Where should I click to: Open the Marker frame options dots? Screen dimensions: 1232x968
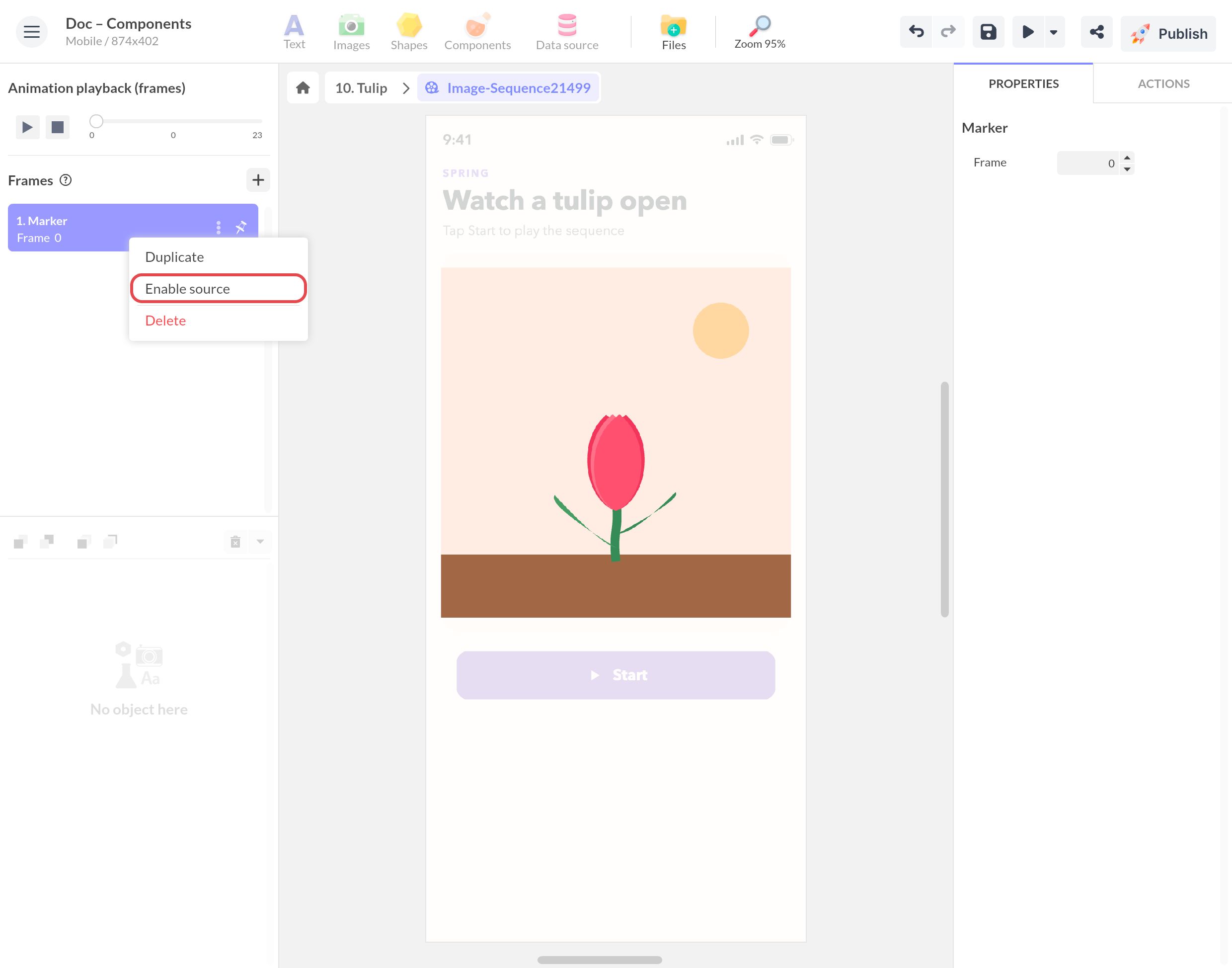pos(218,227)
